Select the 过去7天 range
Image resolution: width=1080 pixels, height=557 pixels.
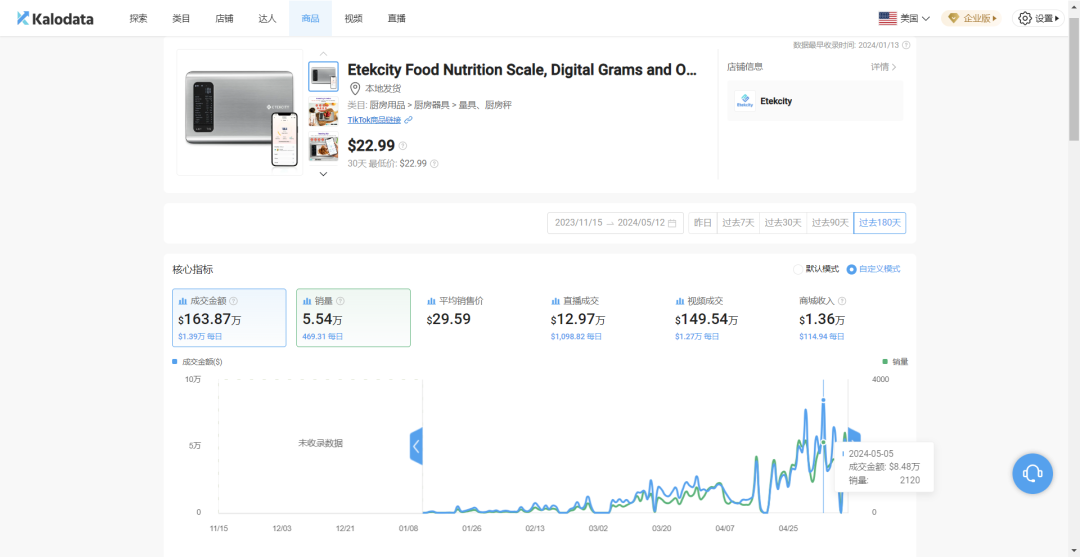click(738, 223)
